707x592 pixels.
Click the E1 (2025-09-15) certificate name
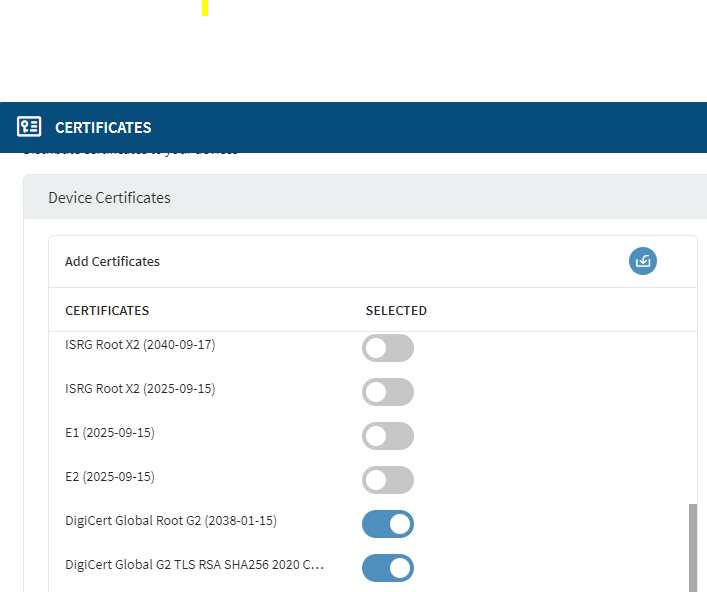coord(110,433)
